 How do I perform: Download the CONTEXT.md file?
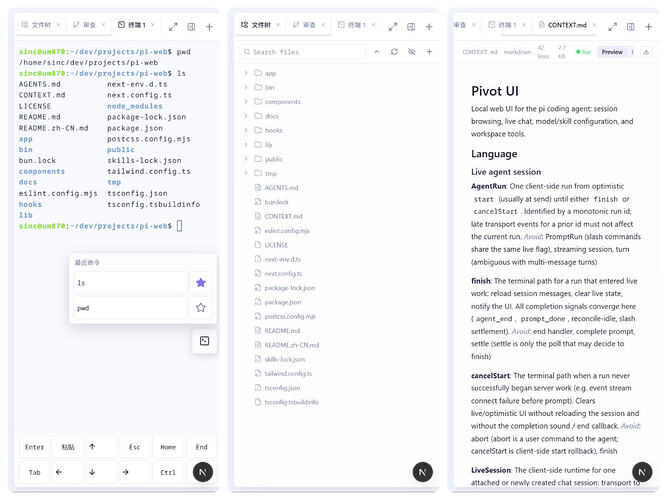(x=646, y=52)
